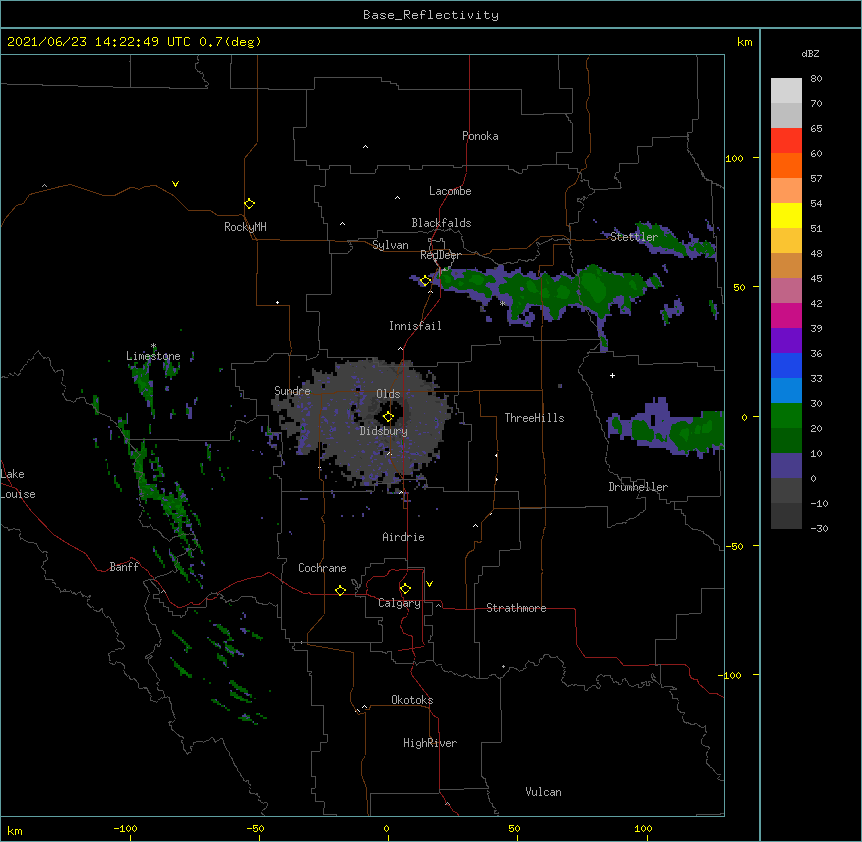This screenshot has width=862, height=842.
Task: Click the yellow V marker right of Calgary diamond
Action: pyautogui.click(x=429, y=584)
